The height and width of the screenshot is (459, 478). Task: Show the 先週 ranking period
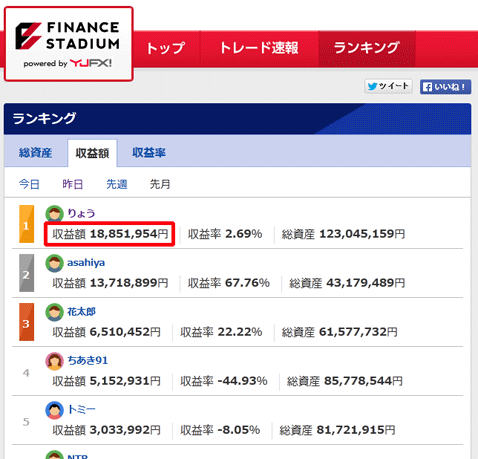coord(116,184)
